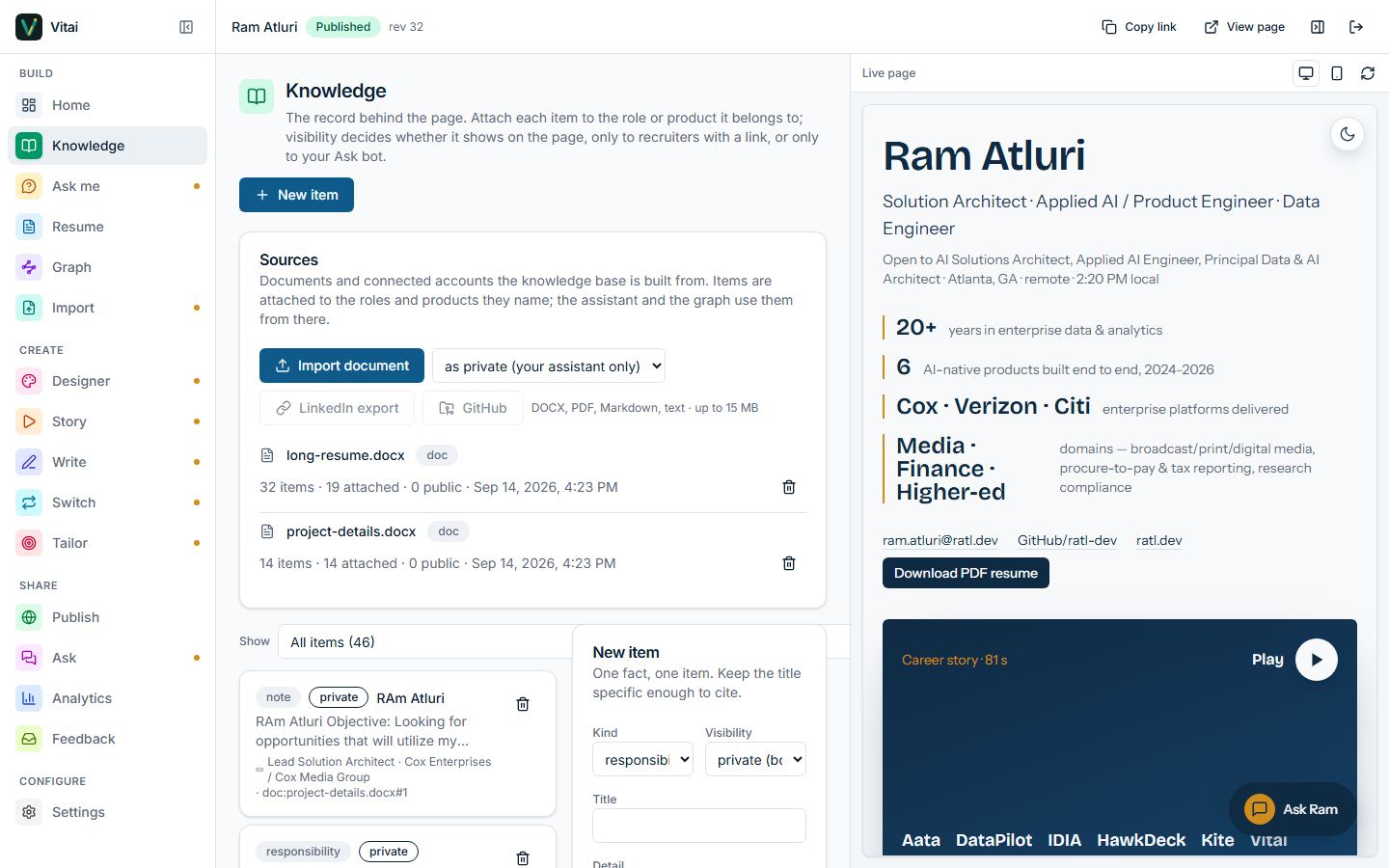Select the Tailor target icon
The image size is (1389, 868).
[x=29, y=543]
